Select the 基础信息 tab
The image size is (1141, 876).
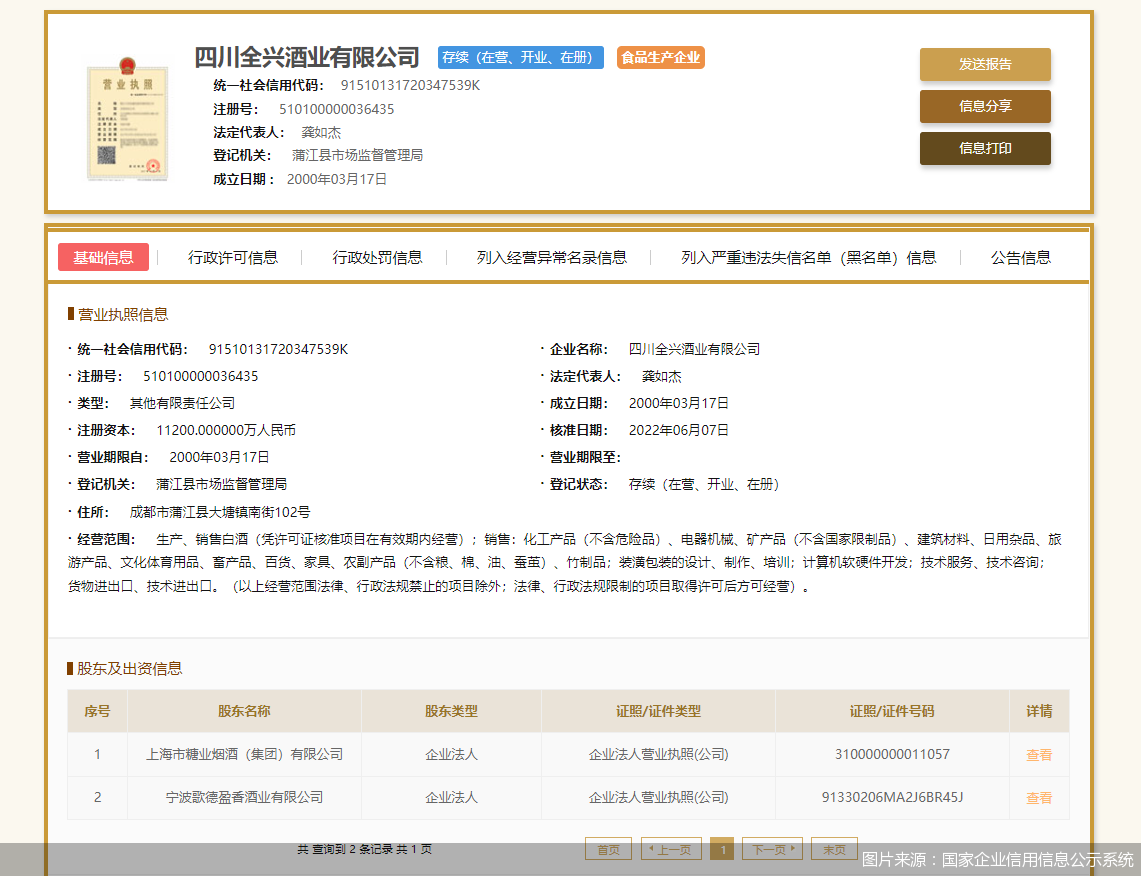pos(103,257)
